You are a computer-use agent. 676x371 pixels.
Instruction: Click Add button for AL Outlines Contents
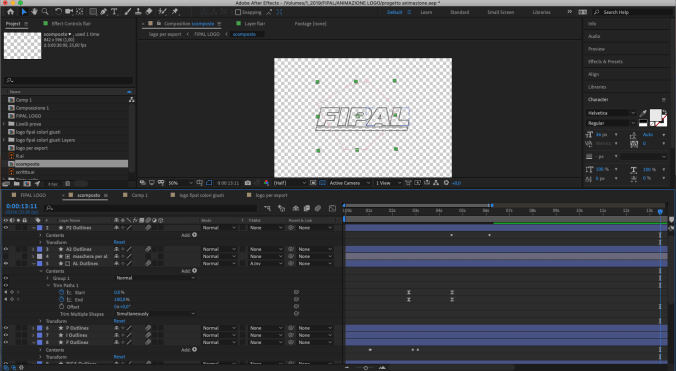pos(189,271)
